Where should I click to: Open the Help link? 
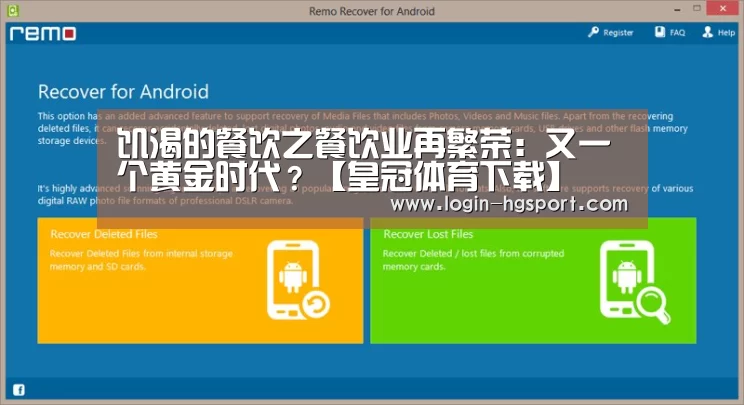click(x=726, y=33)
